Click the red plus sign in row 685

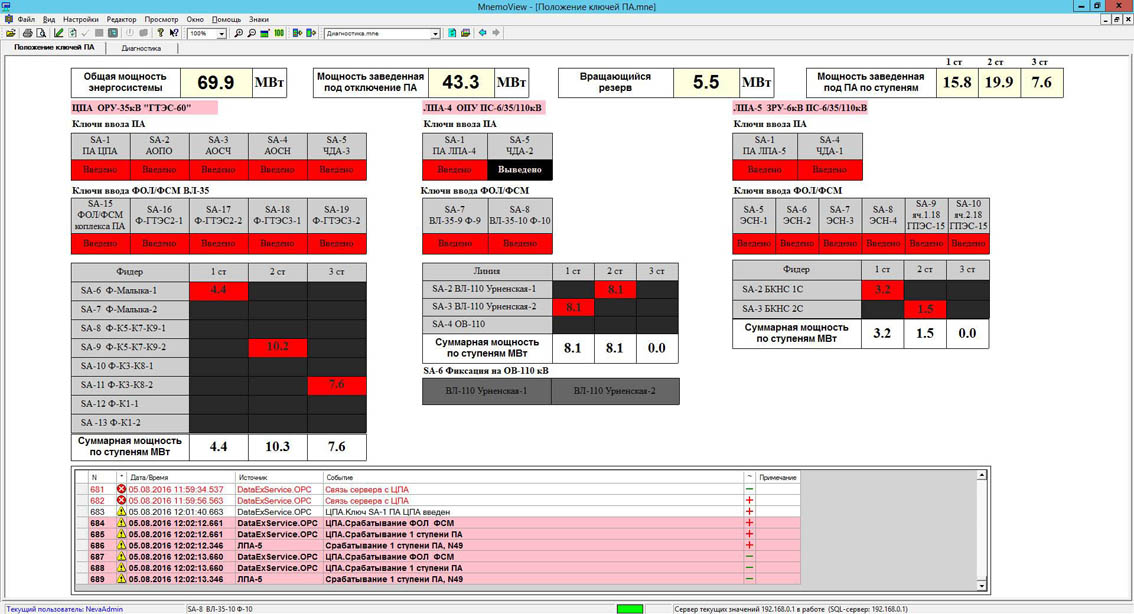point(749,534)
